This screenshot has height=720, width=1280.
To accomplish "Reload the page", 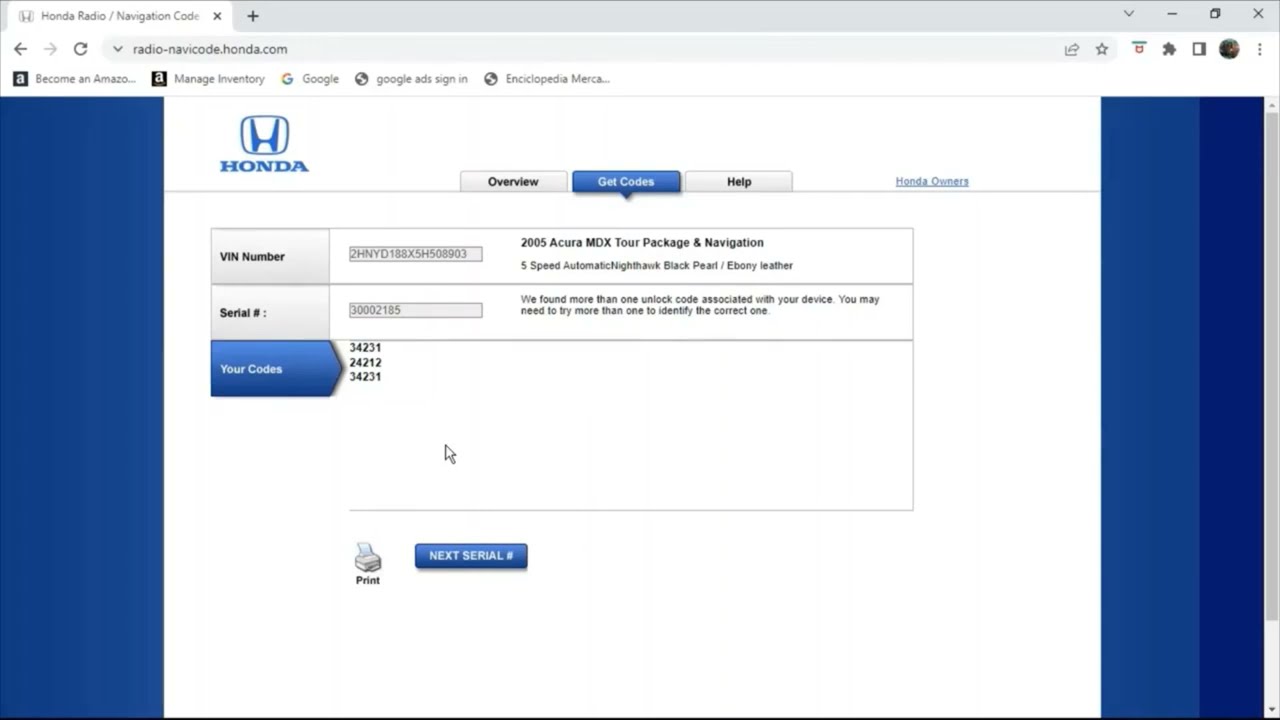I will (81, 49).
